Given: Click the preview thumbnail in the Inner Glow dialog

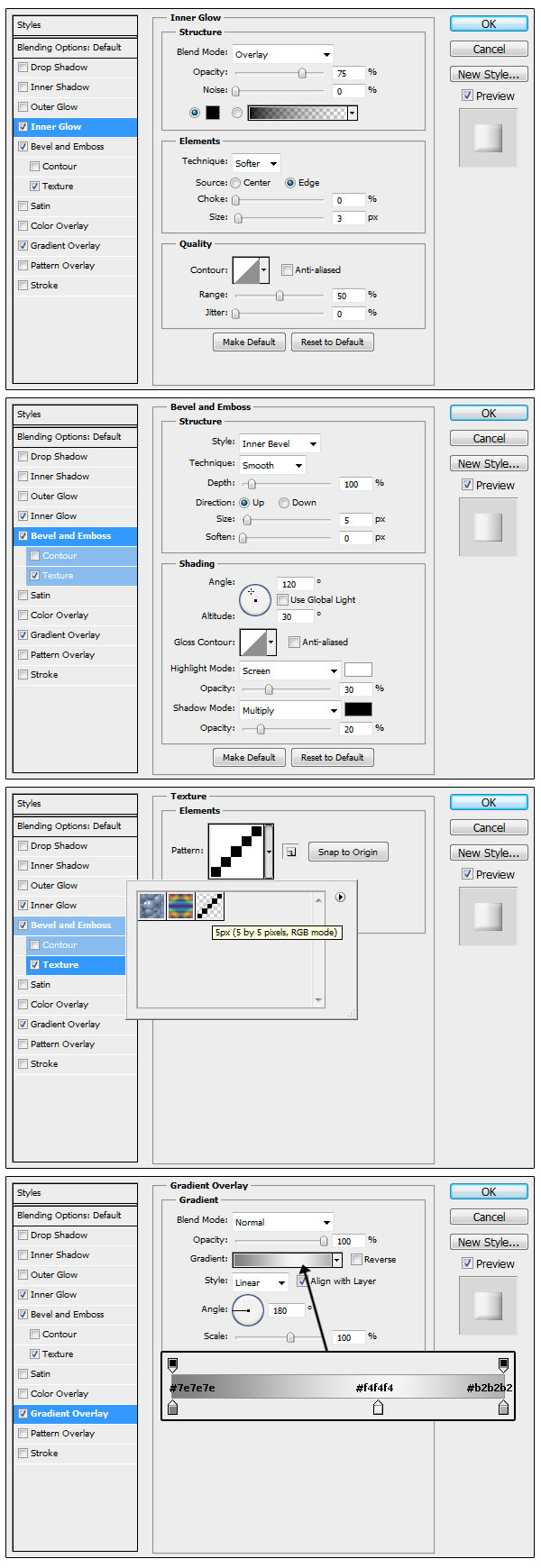Looking at the screenshot, I should pos(488,138).
